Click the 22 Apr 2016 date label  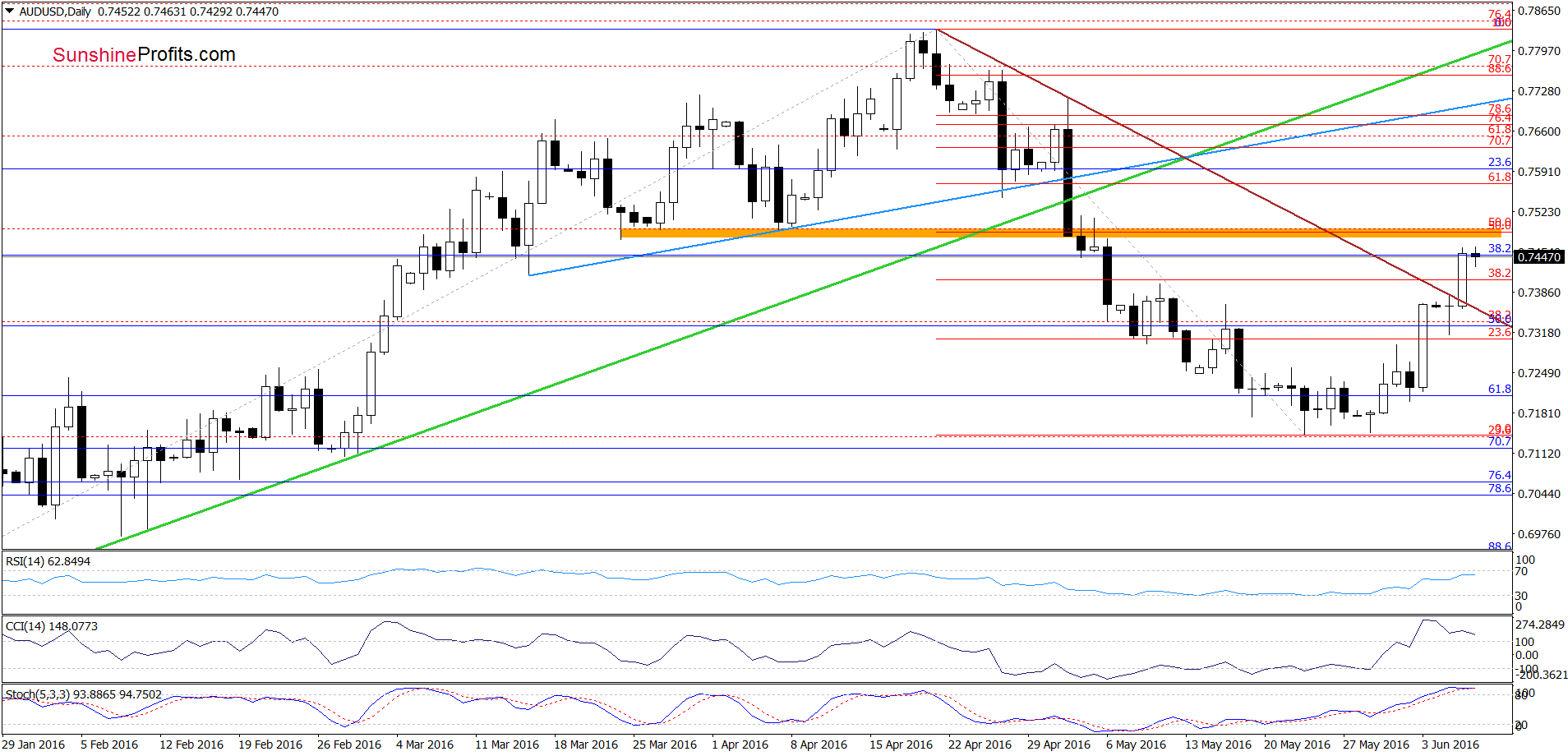(980, 744)
